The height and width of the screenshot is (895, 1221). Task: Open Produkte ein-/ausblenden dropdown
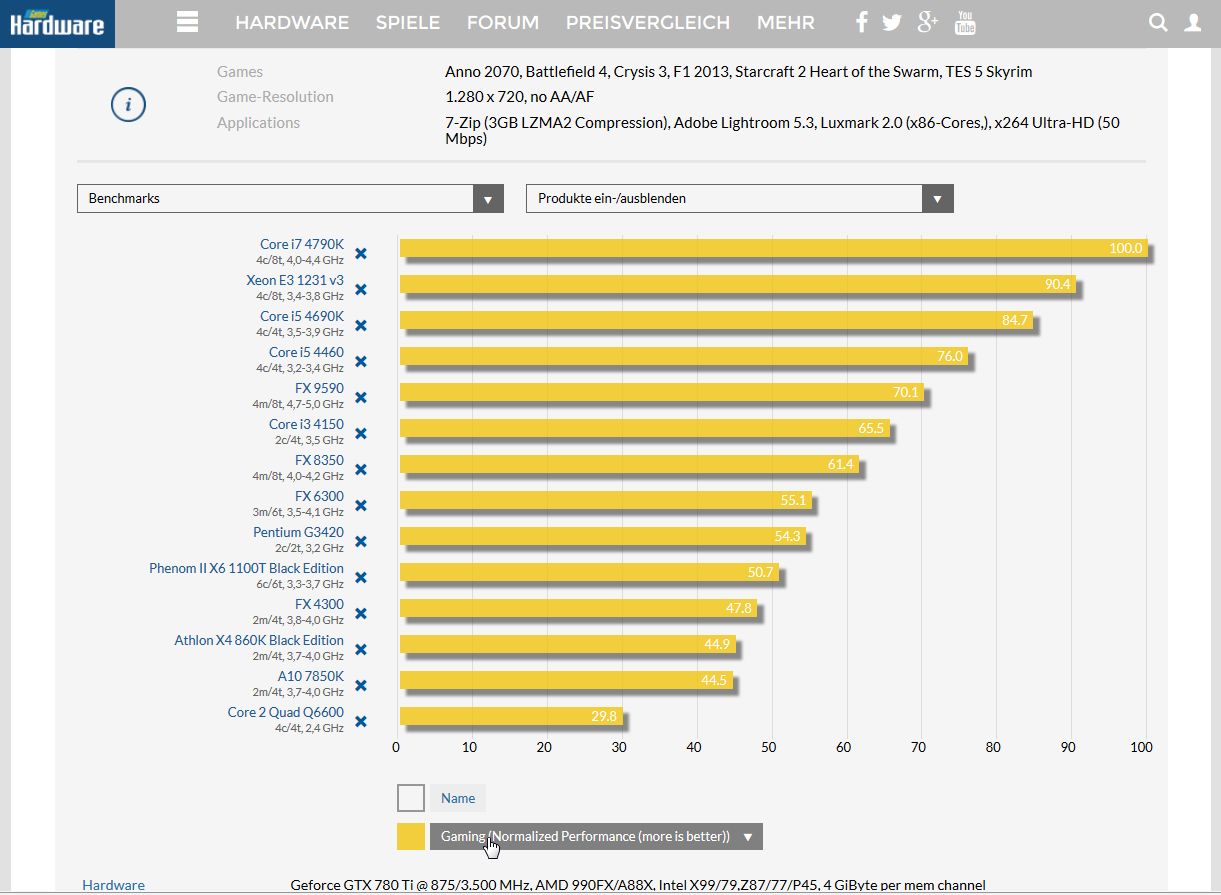pos(740,198)
